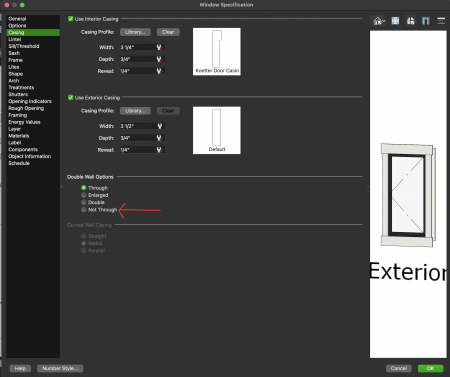Click Library for interior casing profile
This screenshot has height=377, width=450.
[x=135, y=32]
